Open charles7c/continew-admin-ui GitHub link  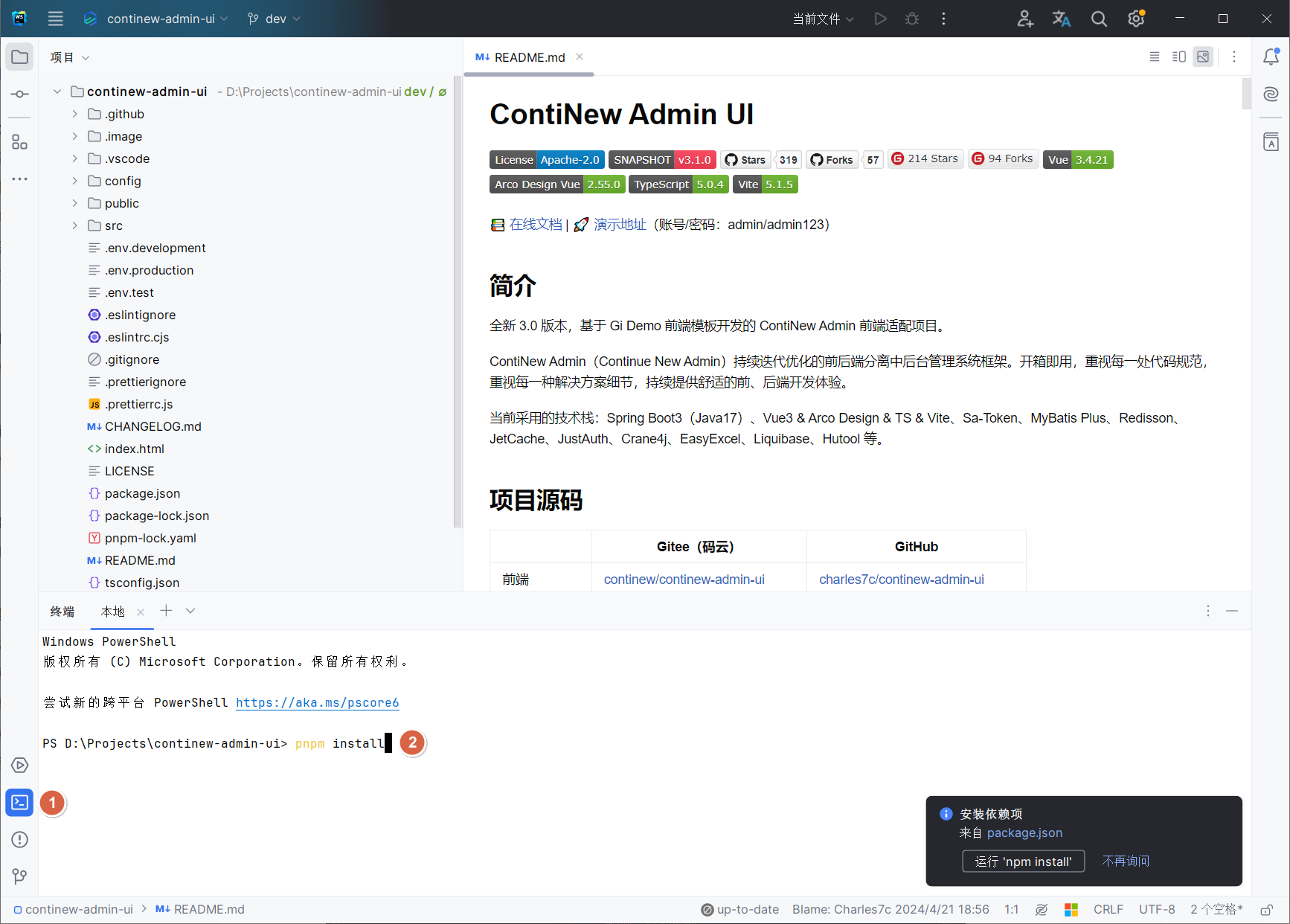click(901, 580)
